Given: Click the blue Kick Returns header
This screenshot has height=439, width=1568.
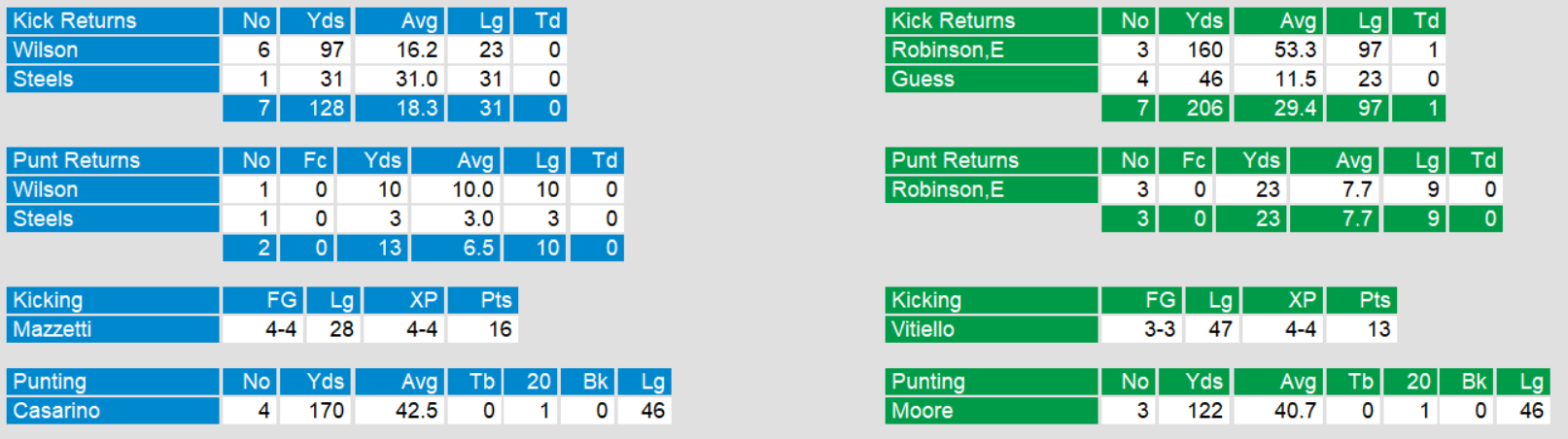Looking at the screenshot, I should [75, 20].
